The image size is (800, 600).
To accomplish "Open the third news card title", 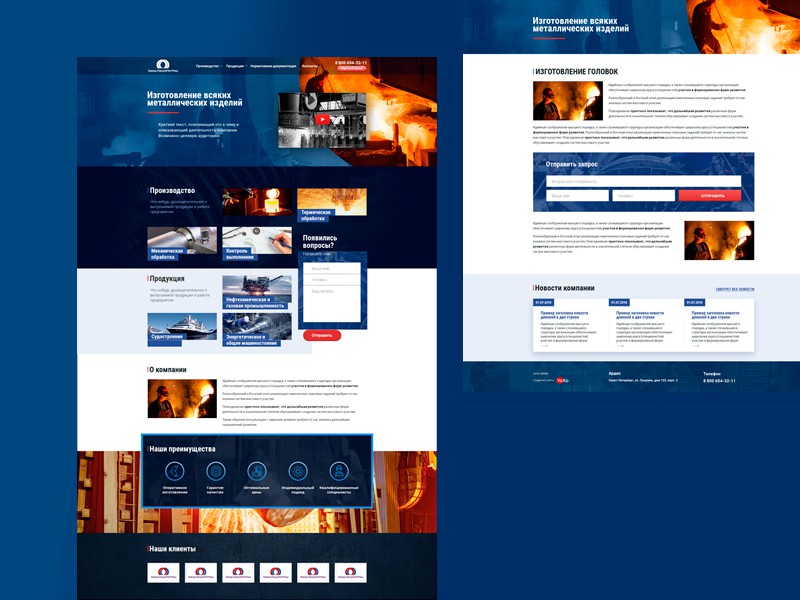I will 715,315.
